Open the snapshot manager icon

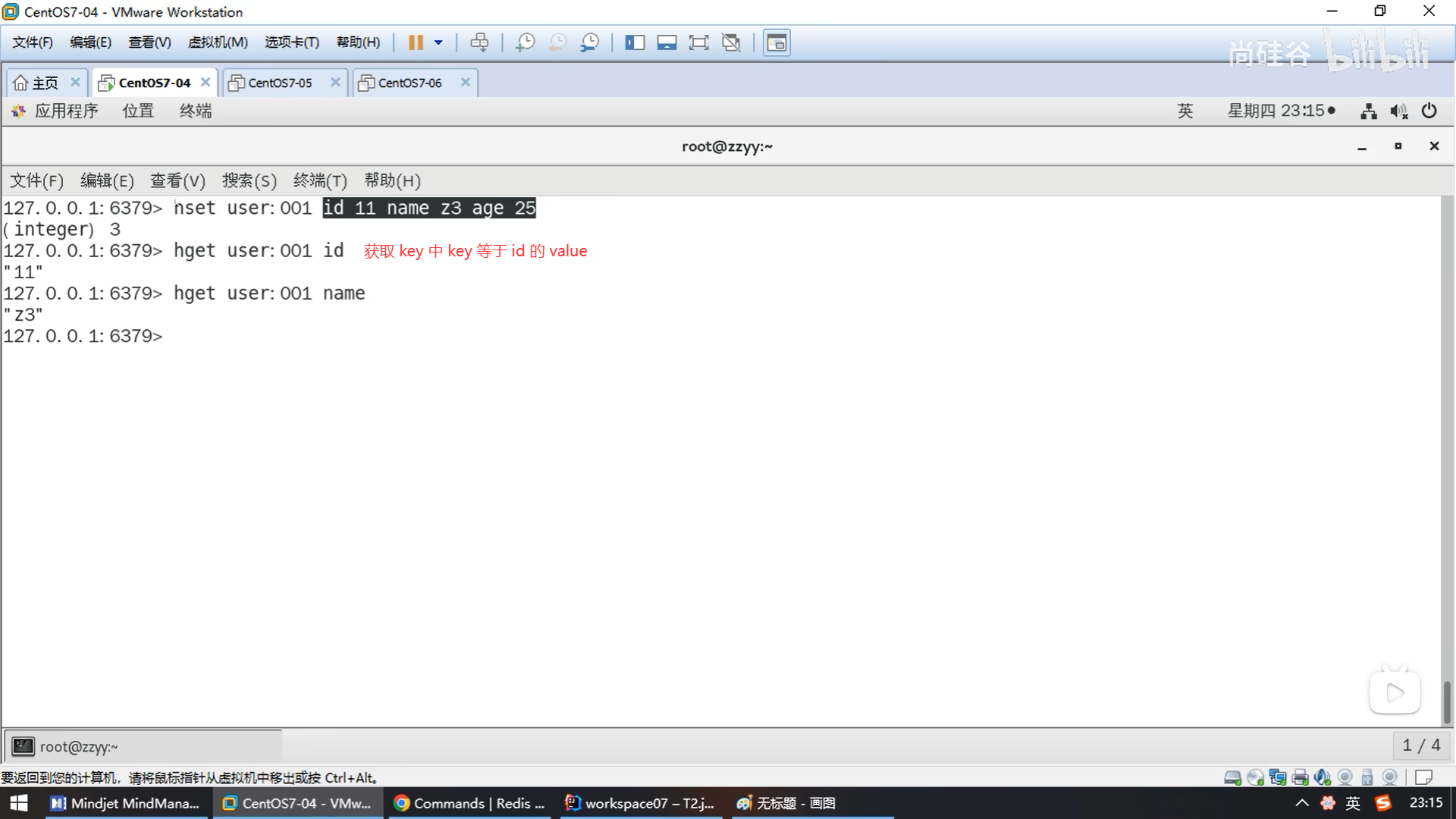589,42
